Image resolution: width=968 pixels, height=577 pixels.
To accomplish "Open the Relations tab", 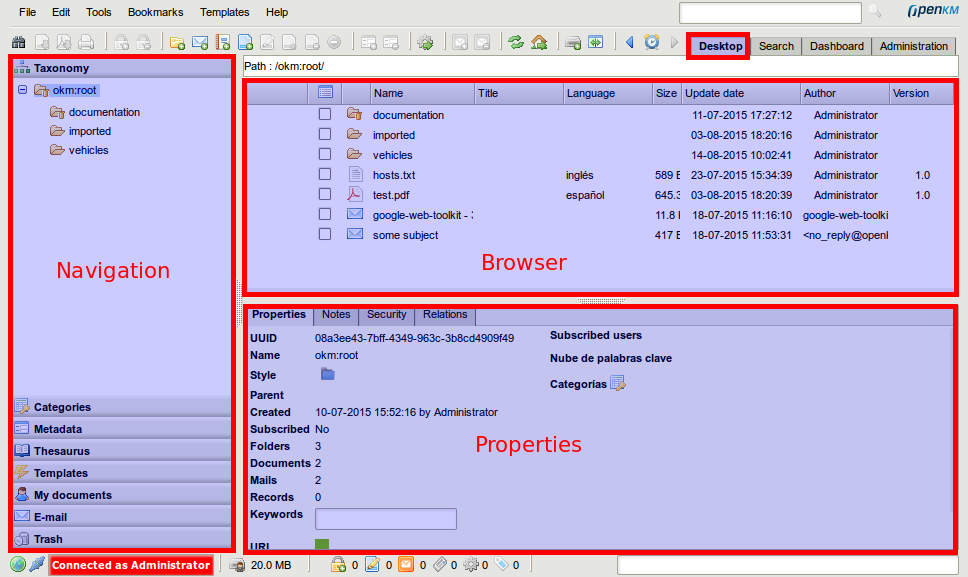I will tap(445, 315).
